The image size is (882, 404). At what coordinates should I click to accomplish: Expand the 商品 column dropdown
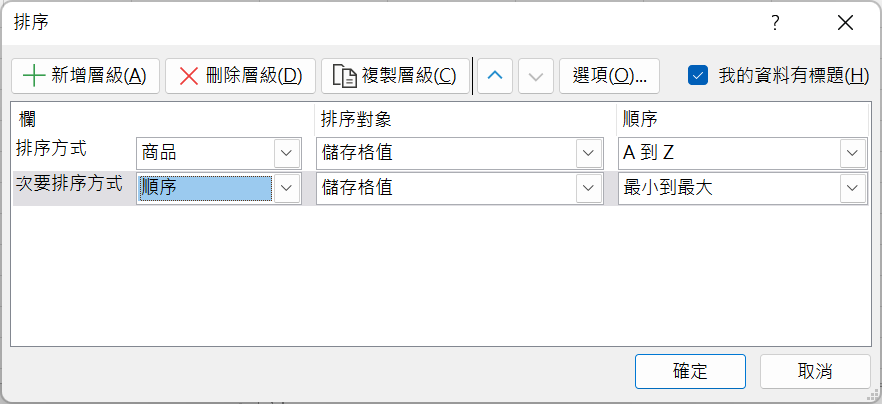[x=287, y=153]
